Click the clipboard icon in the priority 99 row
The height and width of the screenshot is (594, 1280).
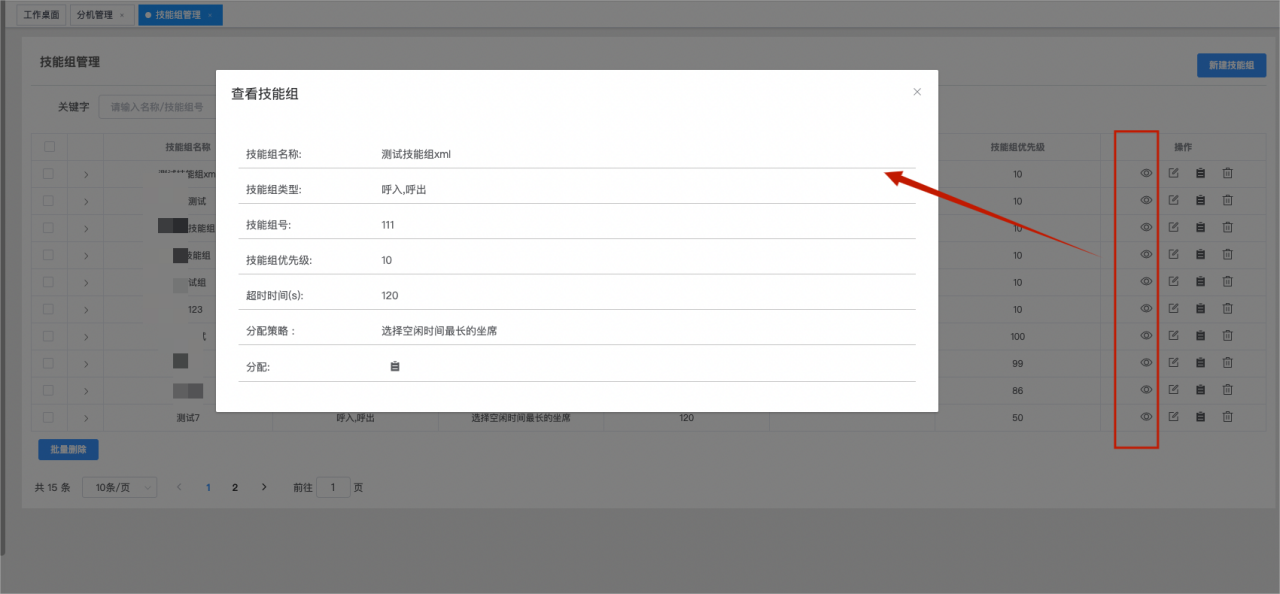tap(1200, 363)
